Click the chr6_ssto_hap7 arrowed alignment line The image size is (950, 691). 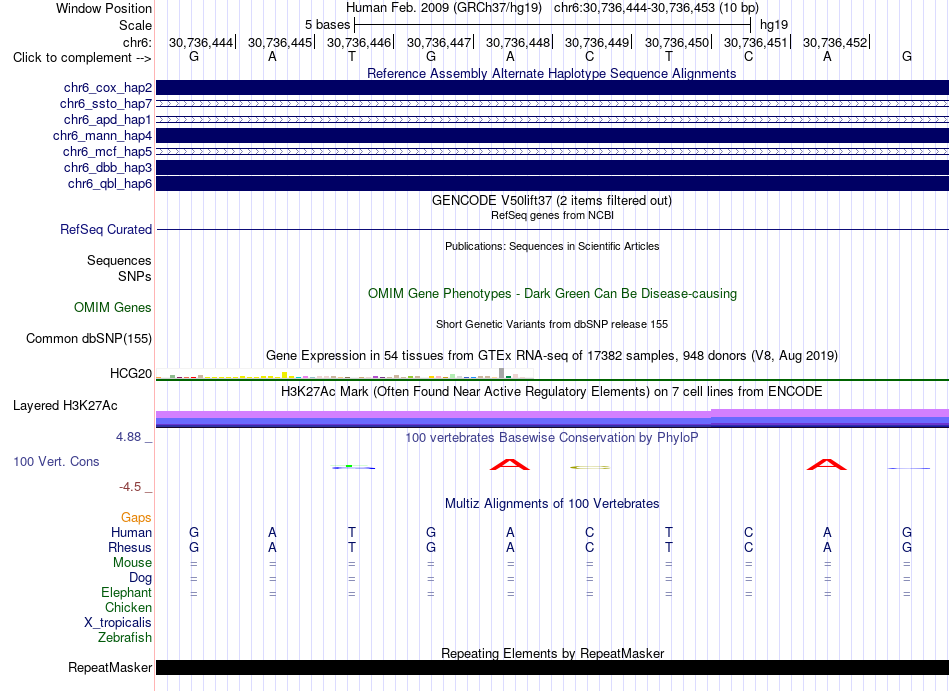pyautogui.click(x=552, y=104)
